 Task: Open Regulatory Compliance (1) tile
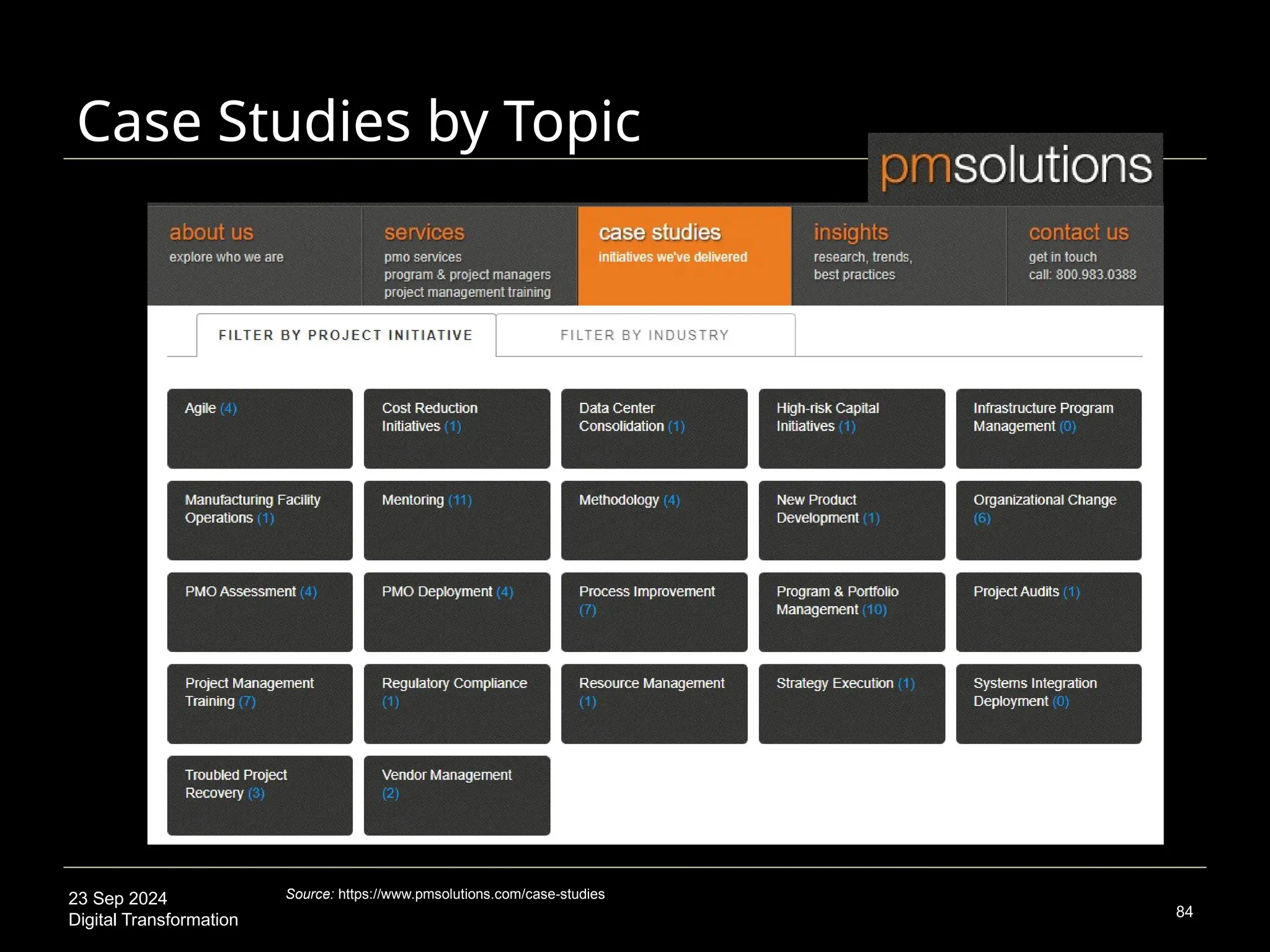457,703
